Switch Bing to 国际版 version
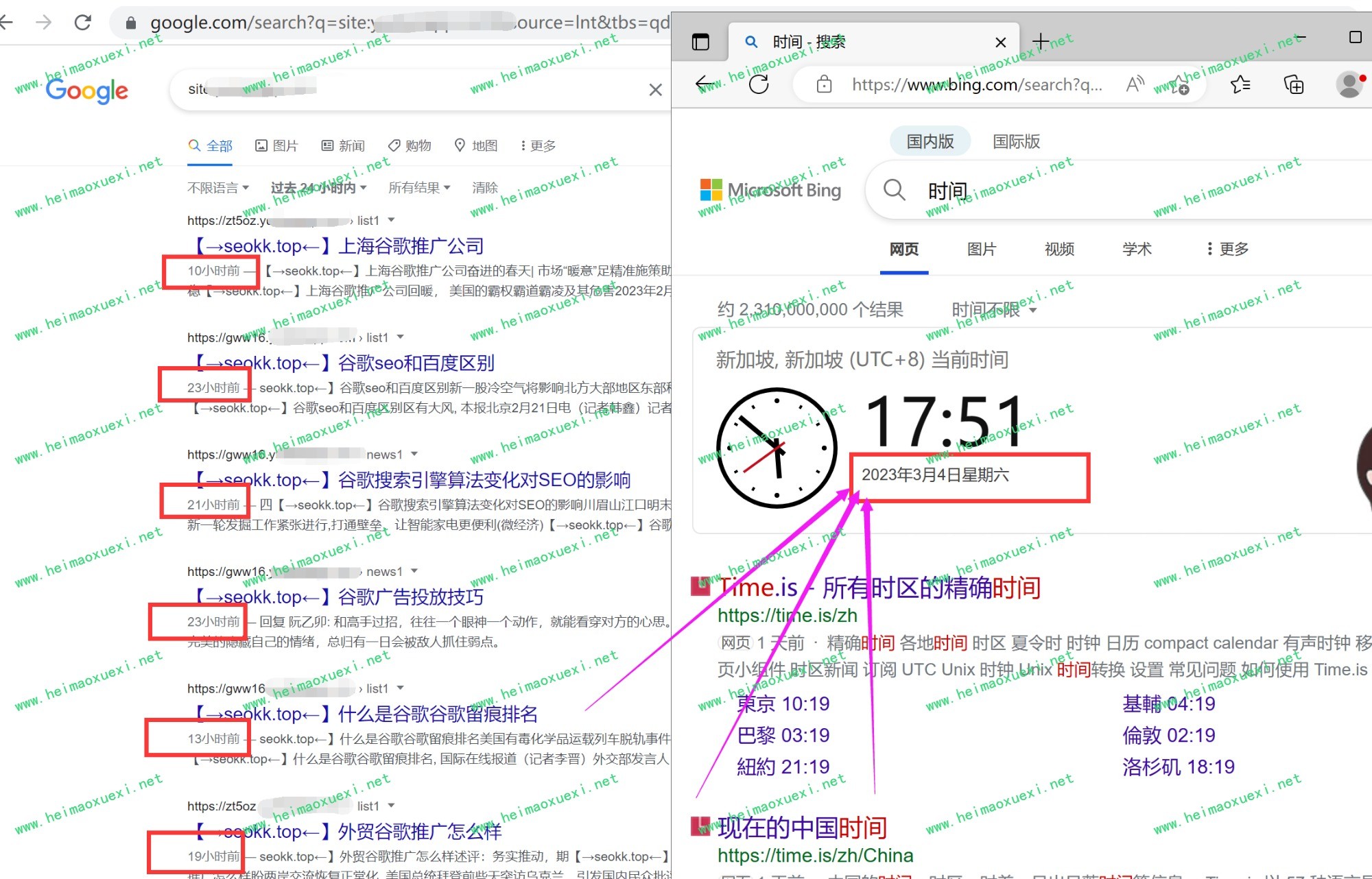Image resolution: width=1372 pixels, height=879 pixels. tap(1016, 141)
